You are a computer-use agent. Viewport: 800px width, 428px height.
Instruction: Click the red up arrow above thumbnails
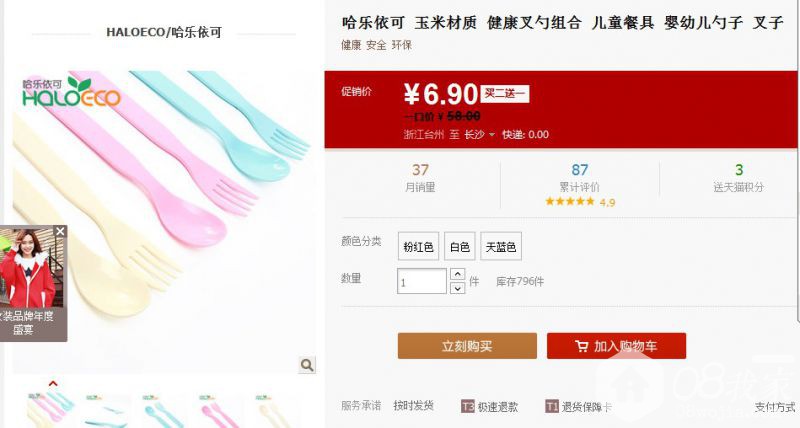pyautogui.click(x=53, y=383)
